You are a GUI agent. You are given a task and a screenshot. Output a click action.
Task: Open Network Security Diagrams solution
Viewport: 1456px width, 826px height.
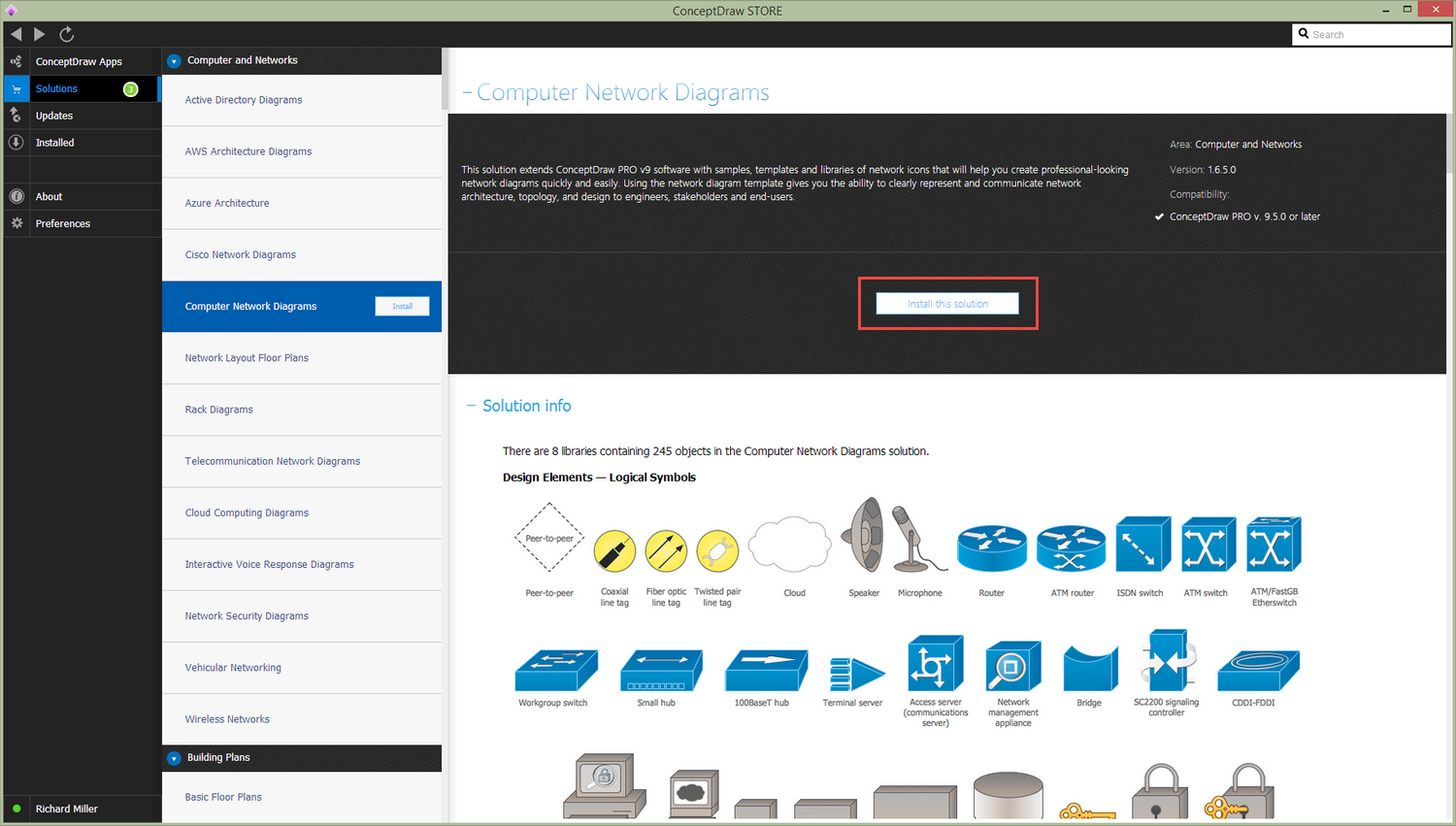pos(302,615)
